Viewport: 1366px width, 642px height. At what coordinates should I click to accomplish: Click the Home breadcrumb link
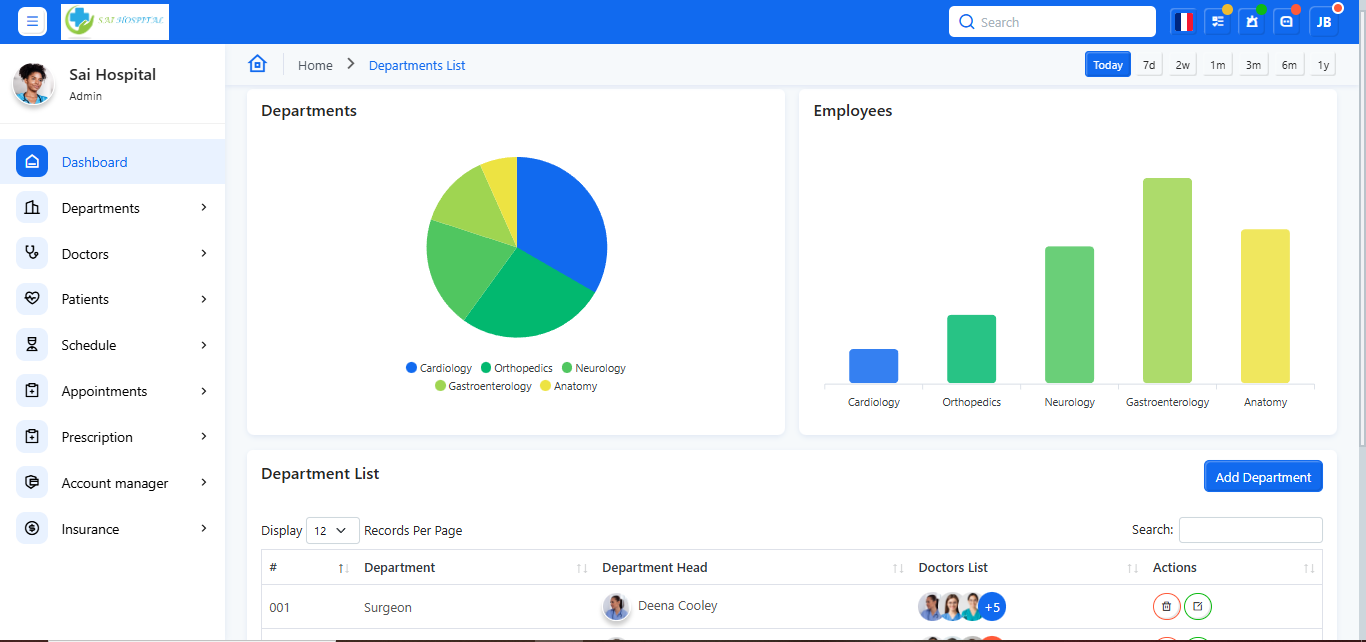(315, 65)
